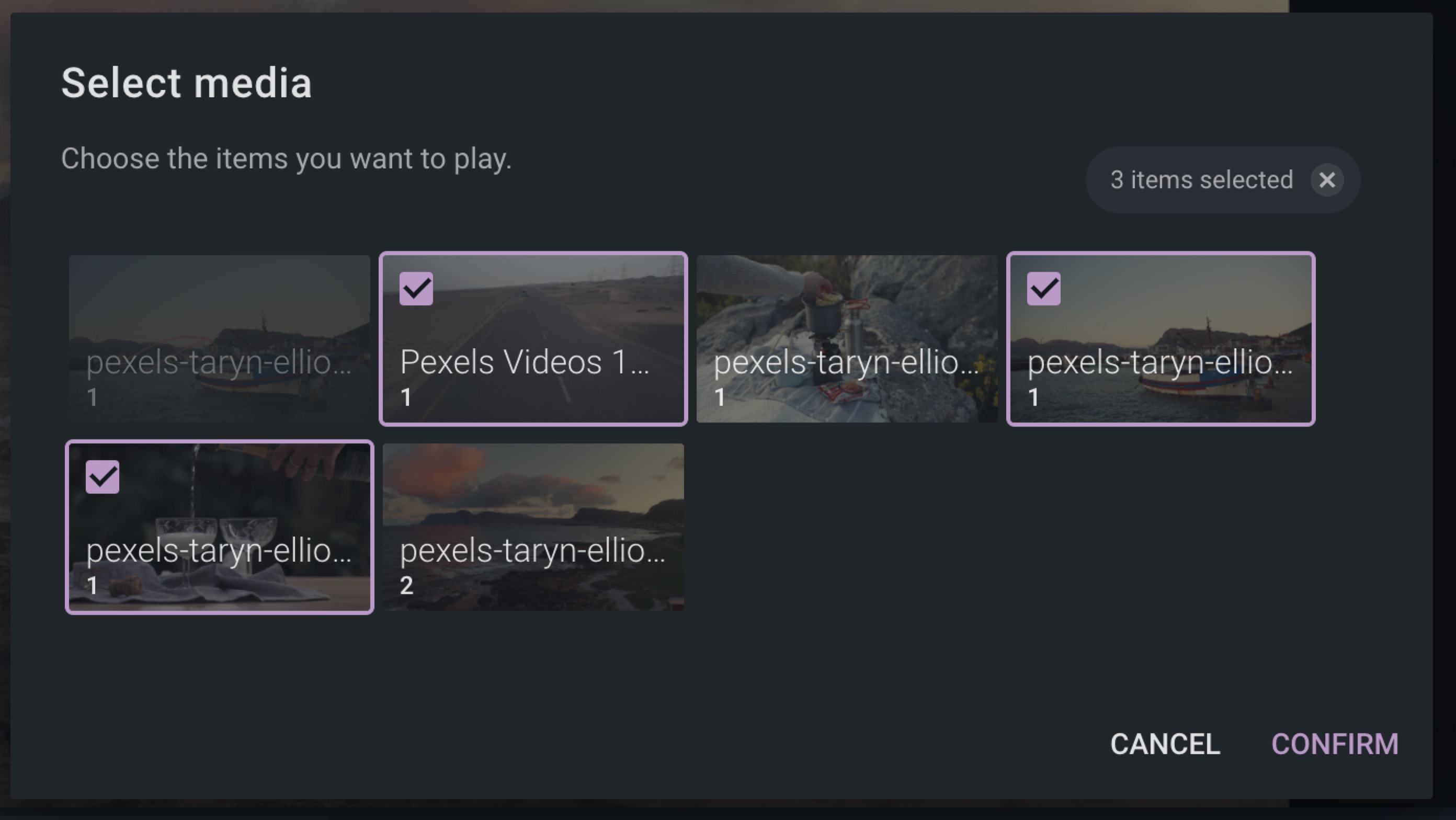
Task: Click the '3 items selected' chip label
Action: point(1201,180)
